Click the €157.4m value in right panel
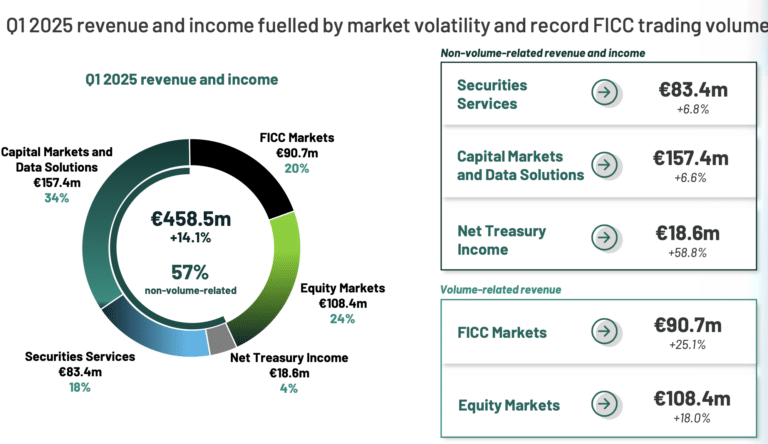This screenshot has height=444, width=768. (x=691, y=158)
